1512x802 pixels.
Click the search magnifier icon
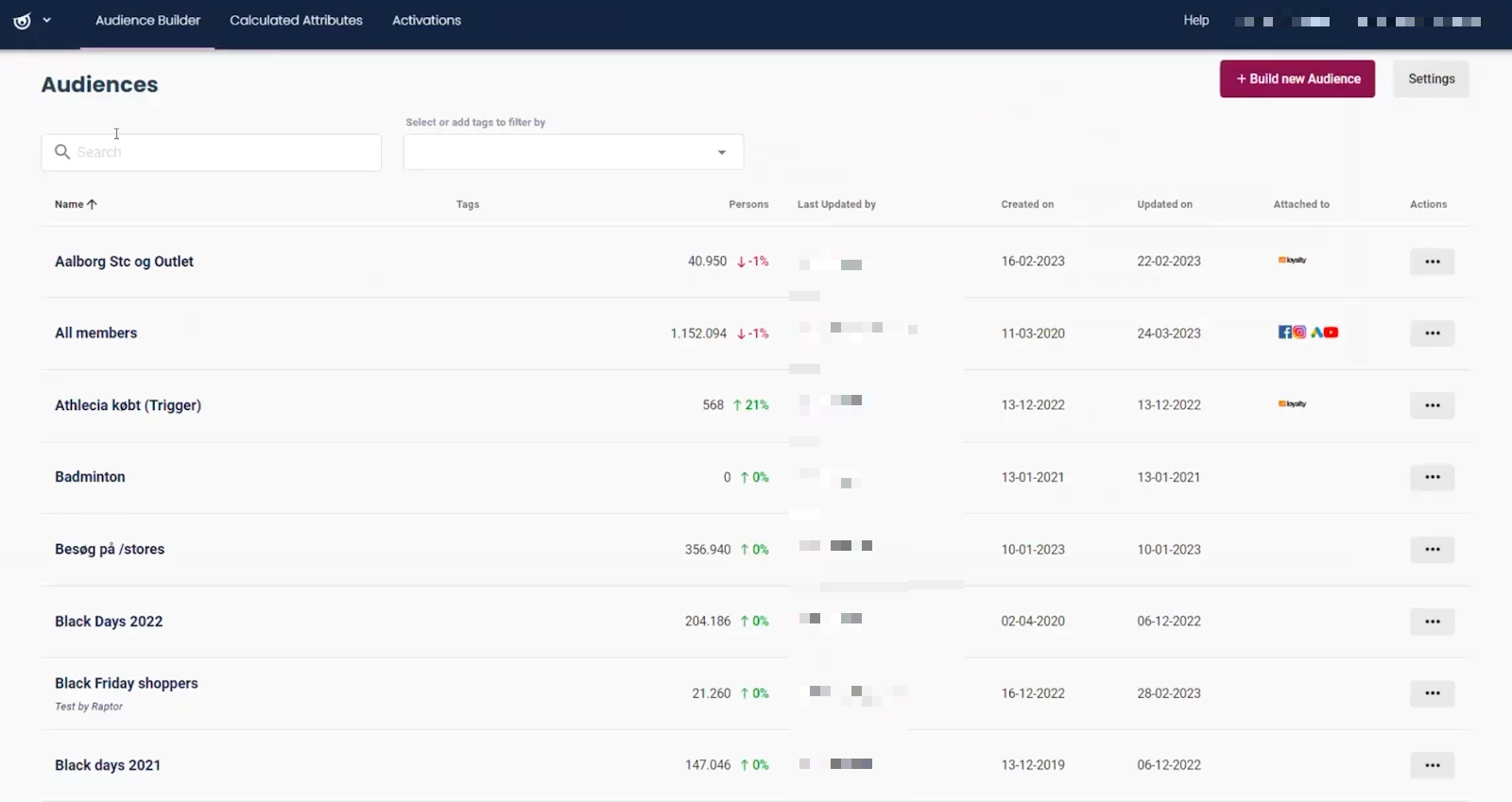pyautogui.click(x=62, y=152)
